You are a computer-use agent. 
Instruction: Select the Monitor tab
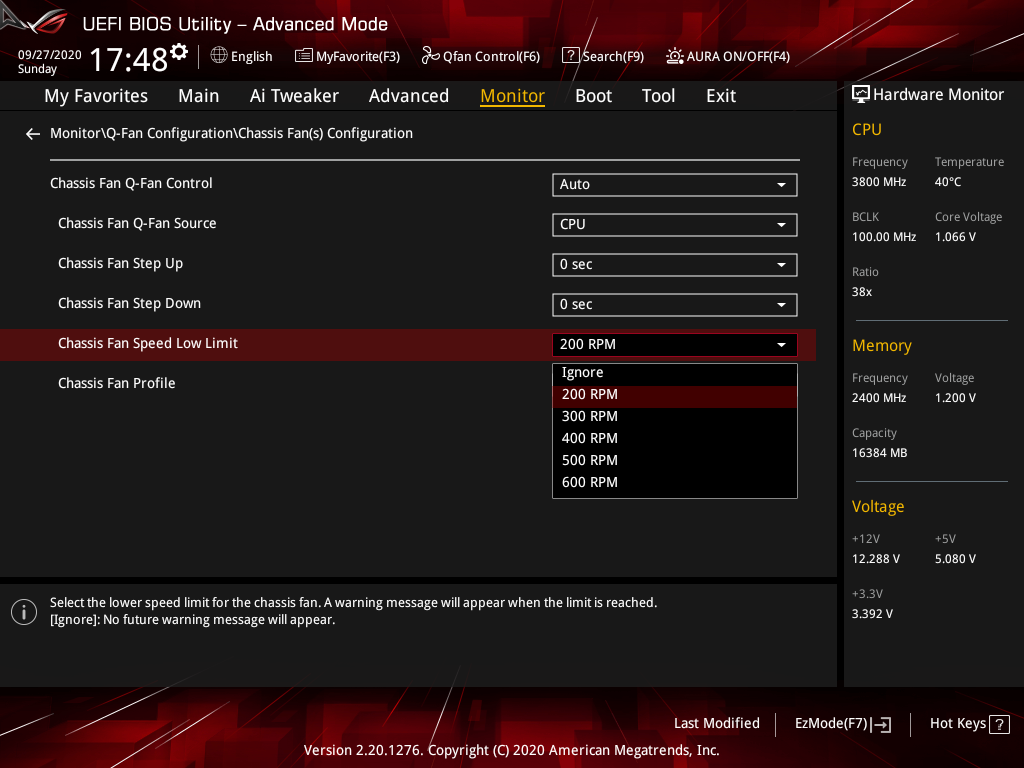[x=513, y=96]
